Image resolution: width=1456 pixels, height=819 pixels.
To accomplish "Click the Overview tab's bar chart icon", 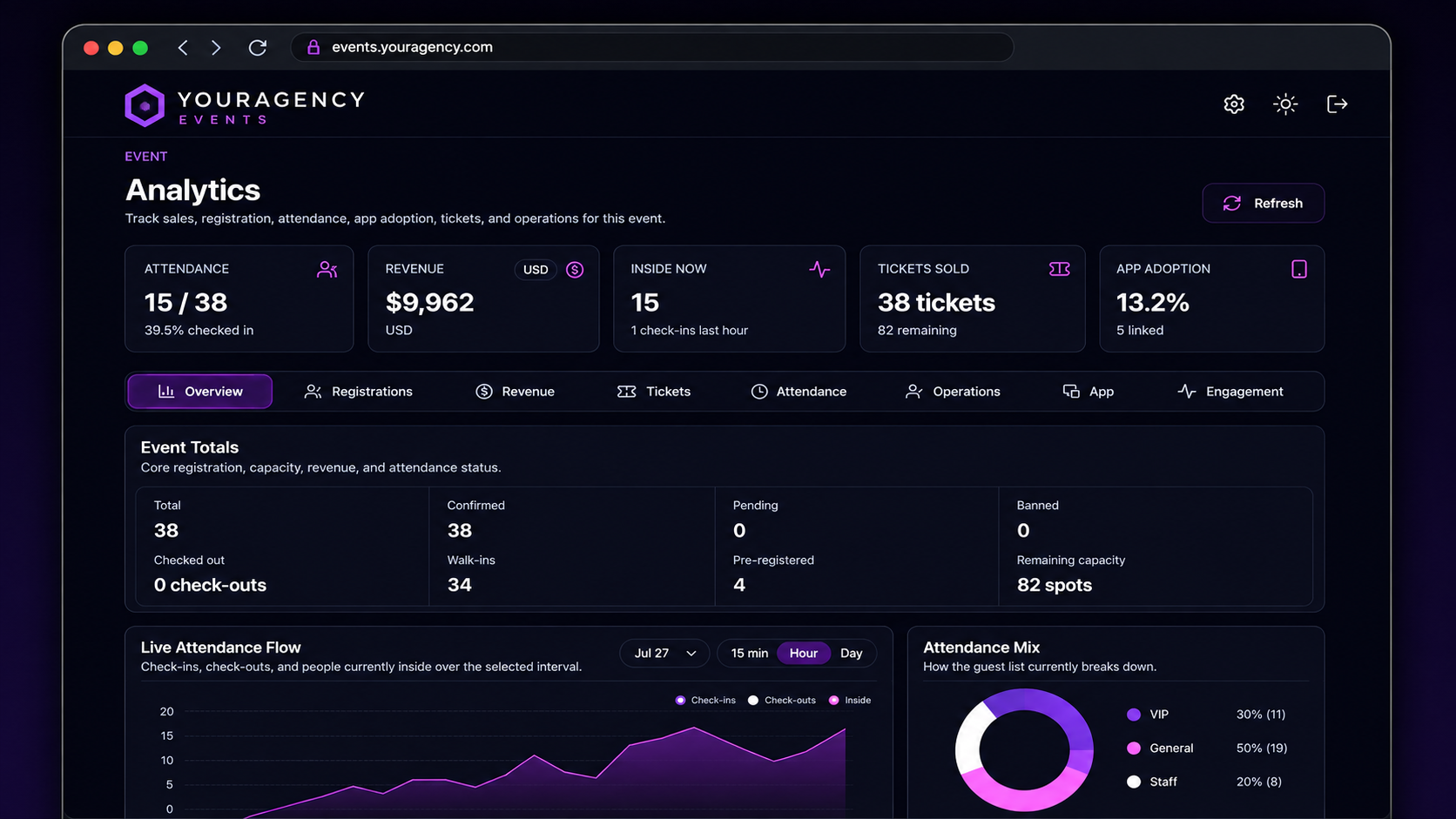I will coord(166,392).
